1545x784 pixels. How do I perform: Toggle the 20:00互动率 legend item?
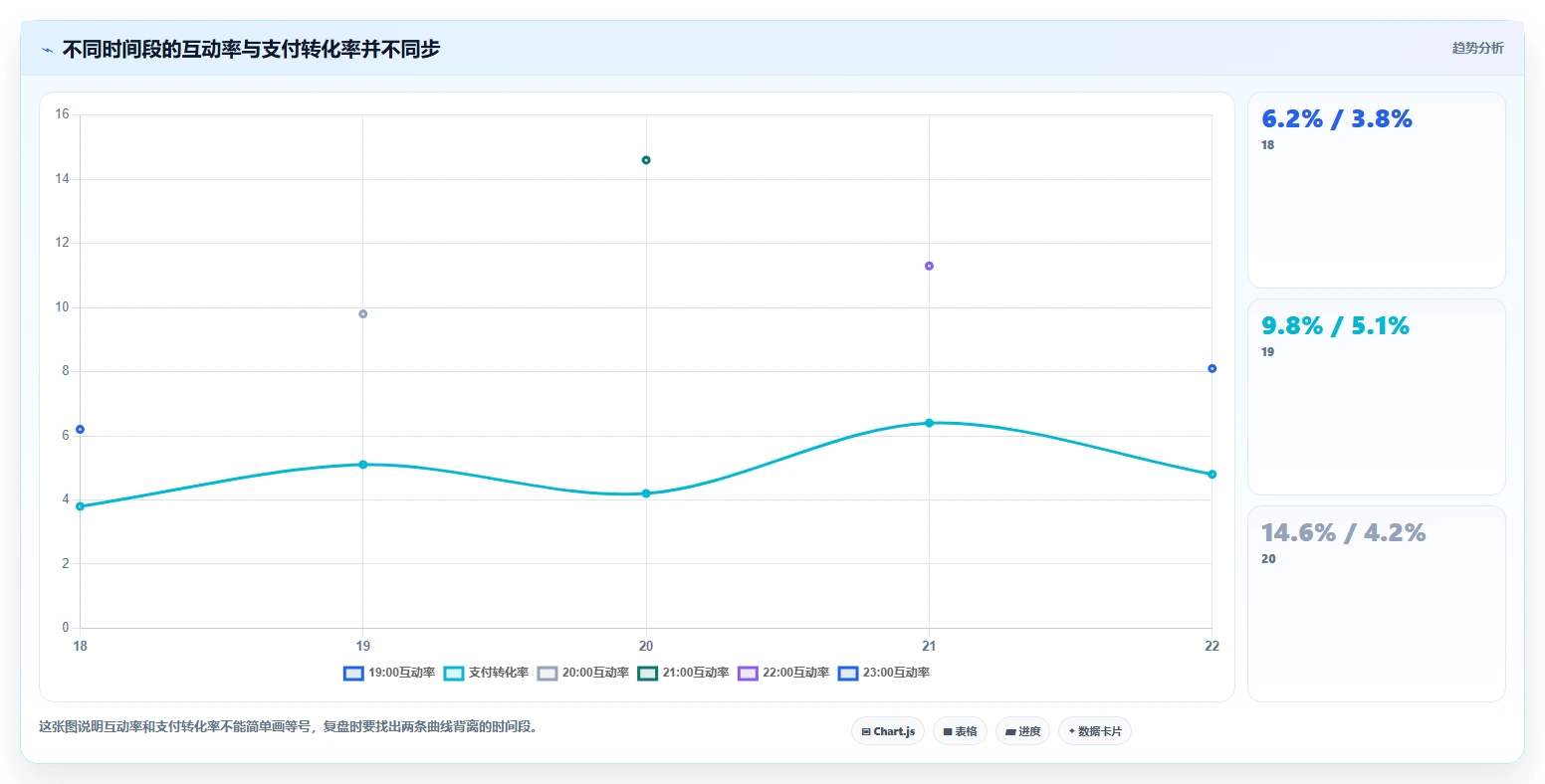click(582, 673)
